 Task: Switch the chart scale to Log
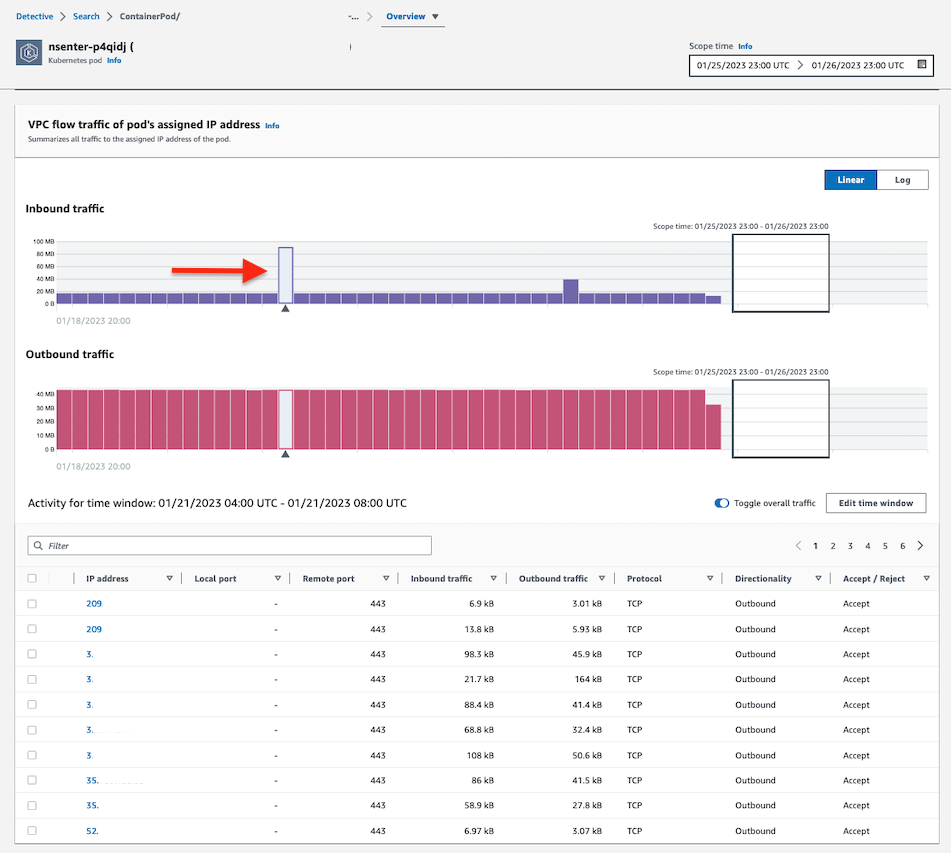[902, 180]
